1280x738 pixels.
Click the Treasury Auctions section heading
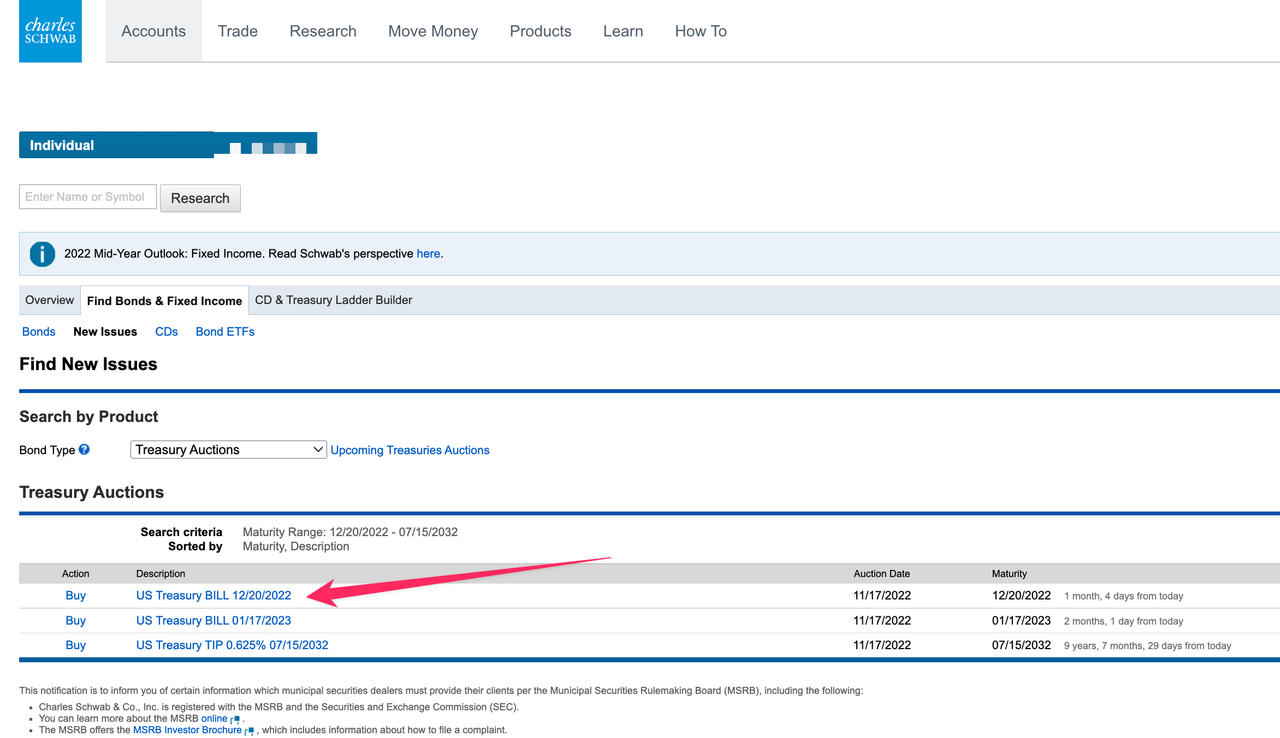tap(91, 492)
